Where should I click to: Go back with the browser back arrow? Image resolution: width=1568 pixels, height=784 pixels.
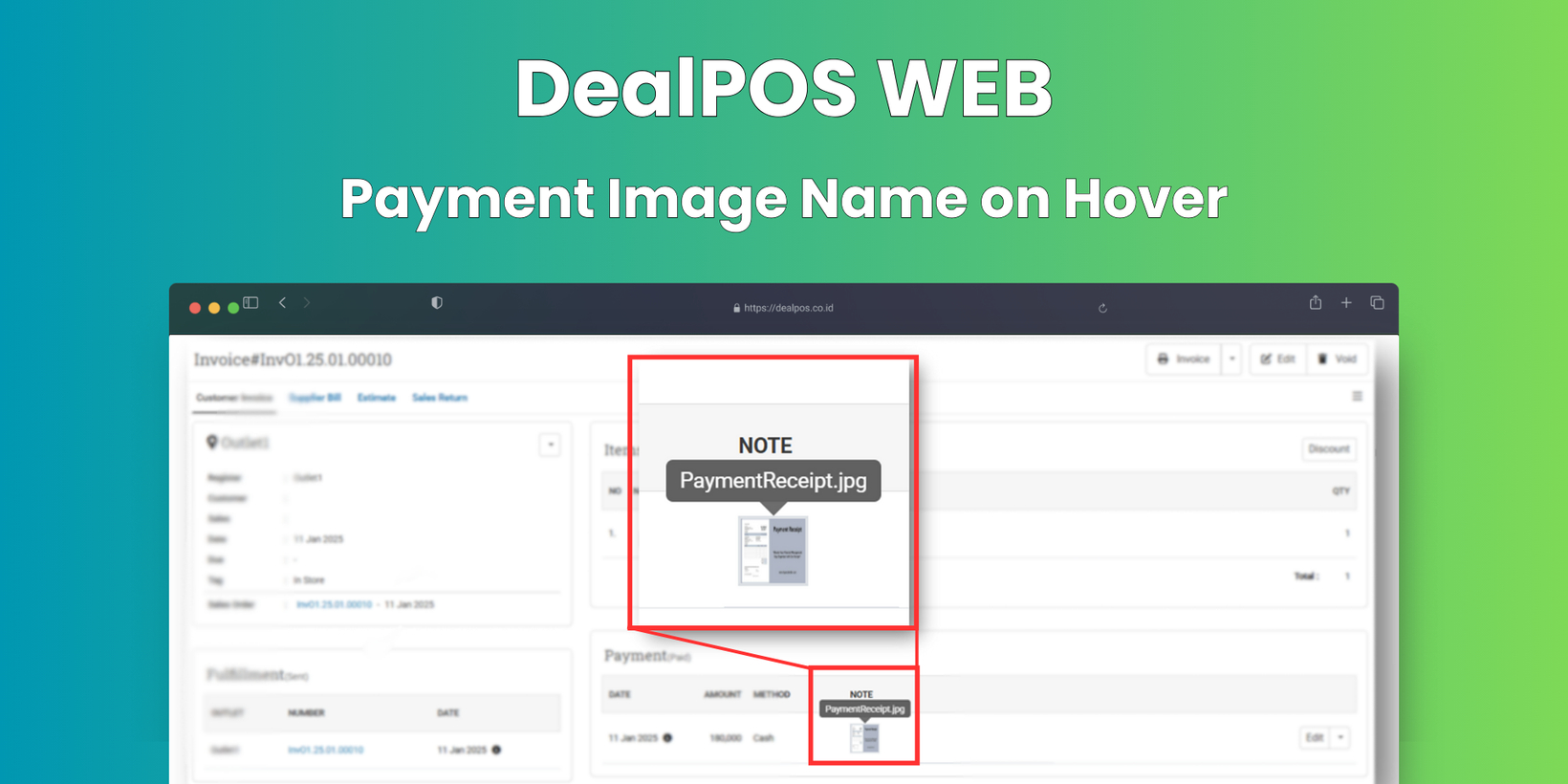(x=283, y=303)
